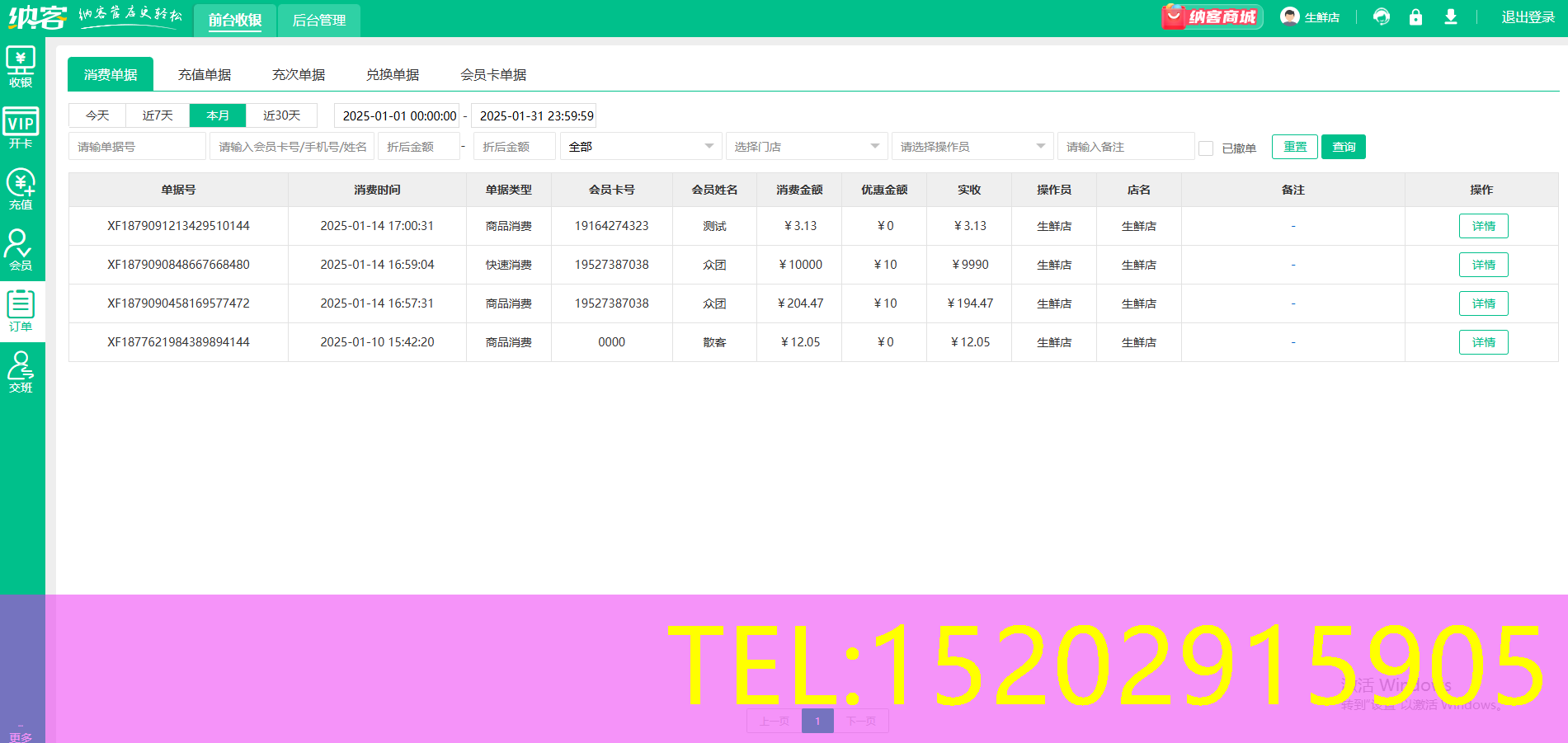Click the VIP 开卡 sidebar icon
The image size is (1568, 743).
point(21,128)
